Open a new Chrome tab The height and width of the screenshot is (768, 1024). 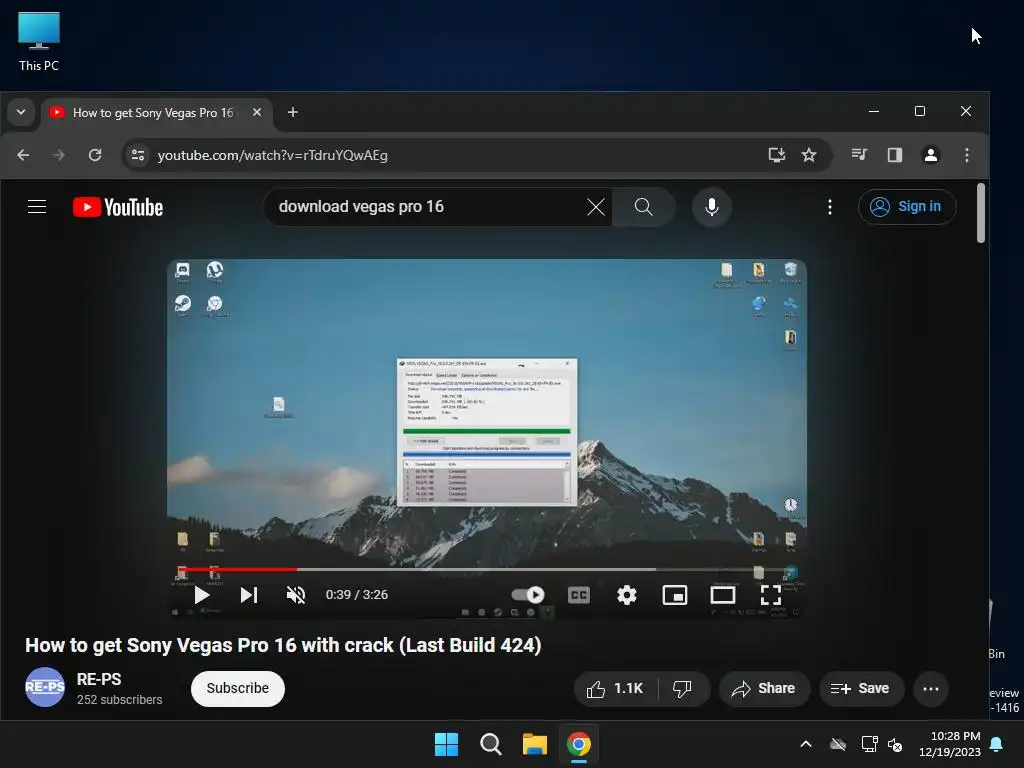(x=293, y=112)
